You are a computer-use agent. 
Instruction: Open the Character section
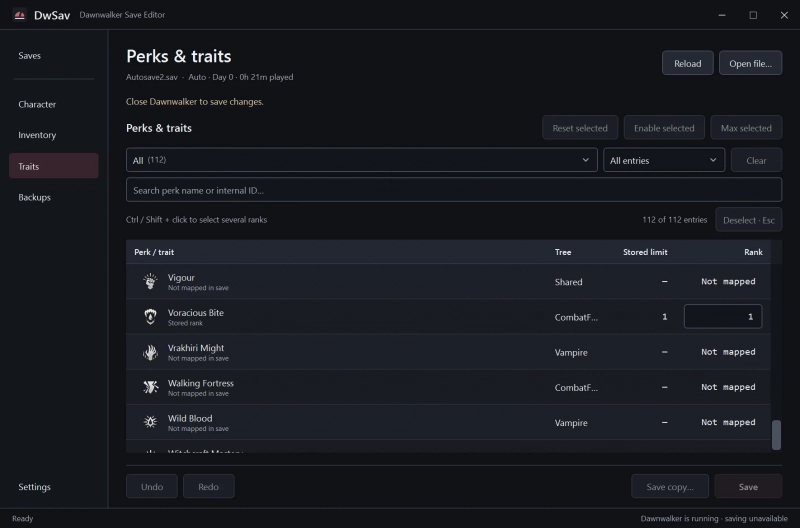coord(54,104)
